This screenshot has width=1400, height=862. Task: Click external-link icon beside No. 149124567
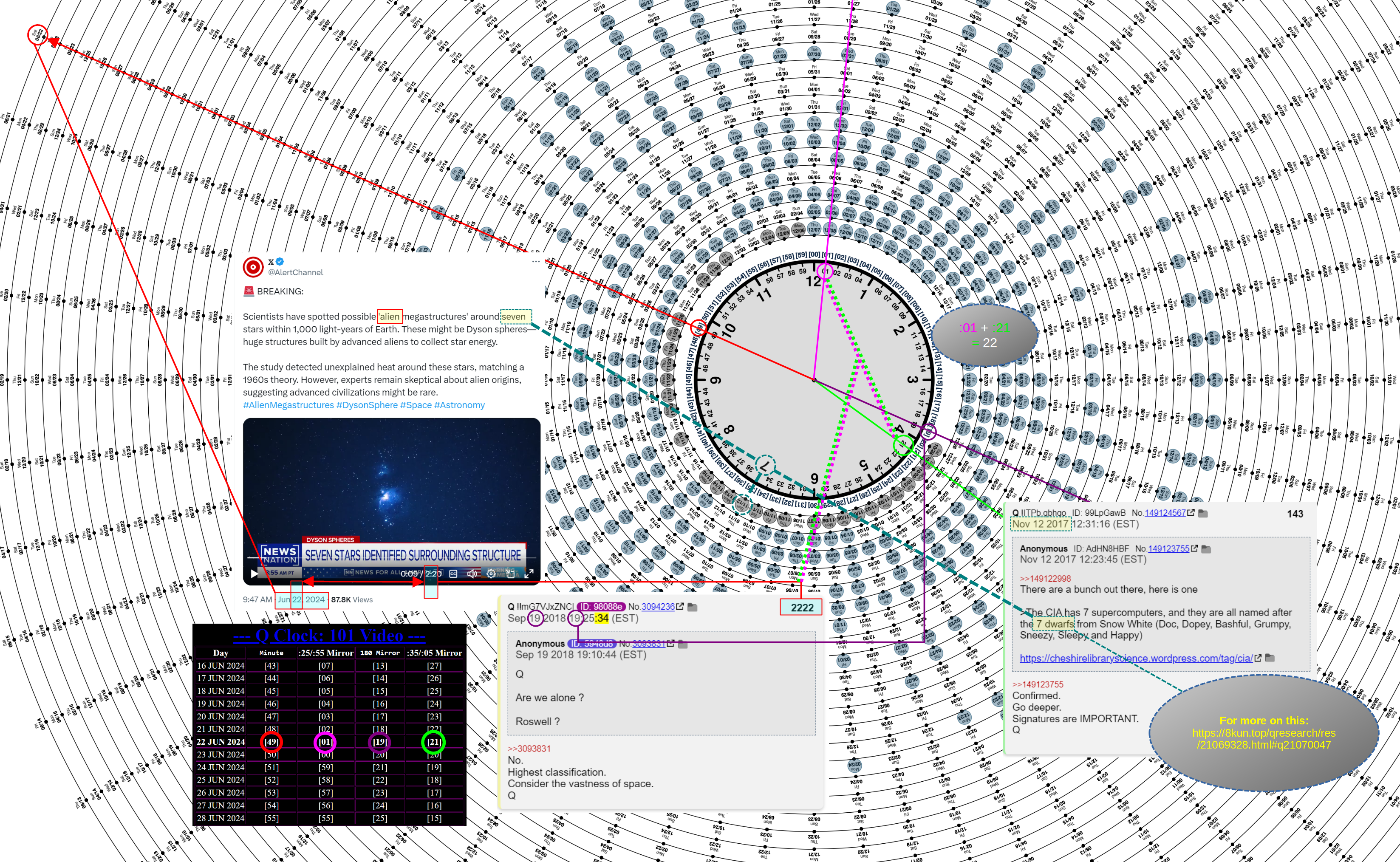point(1191,513)
